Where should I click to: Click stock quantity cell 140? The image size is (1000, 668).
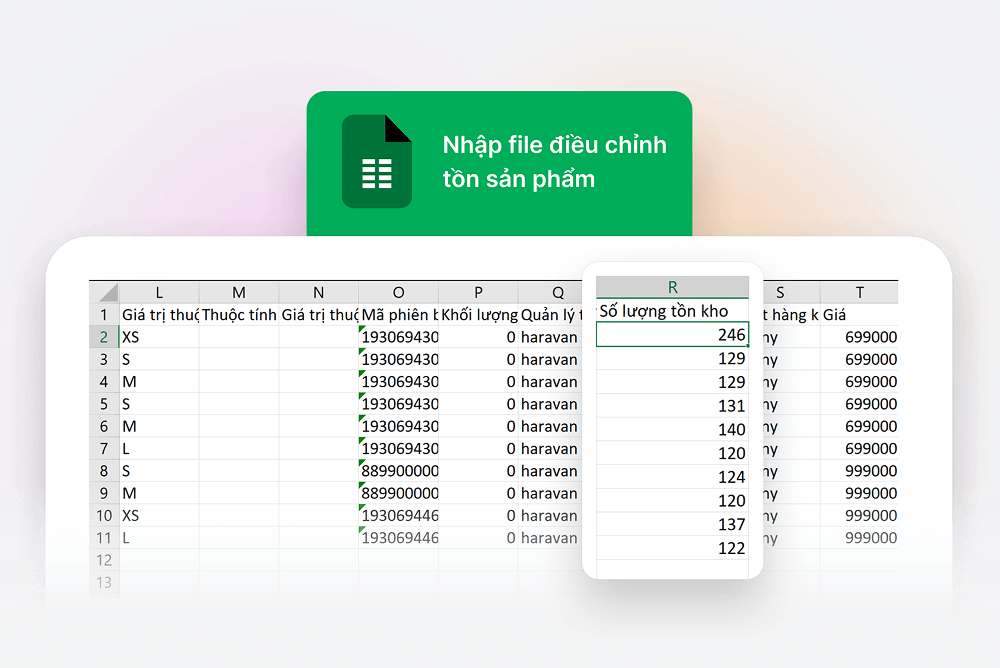pyautogui.click(x=672, y=429)
